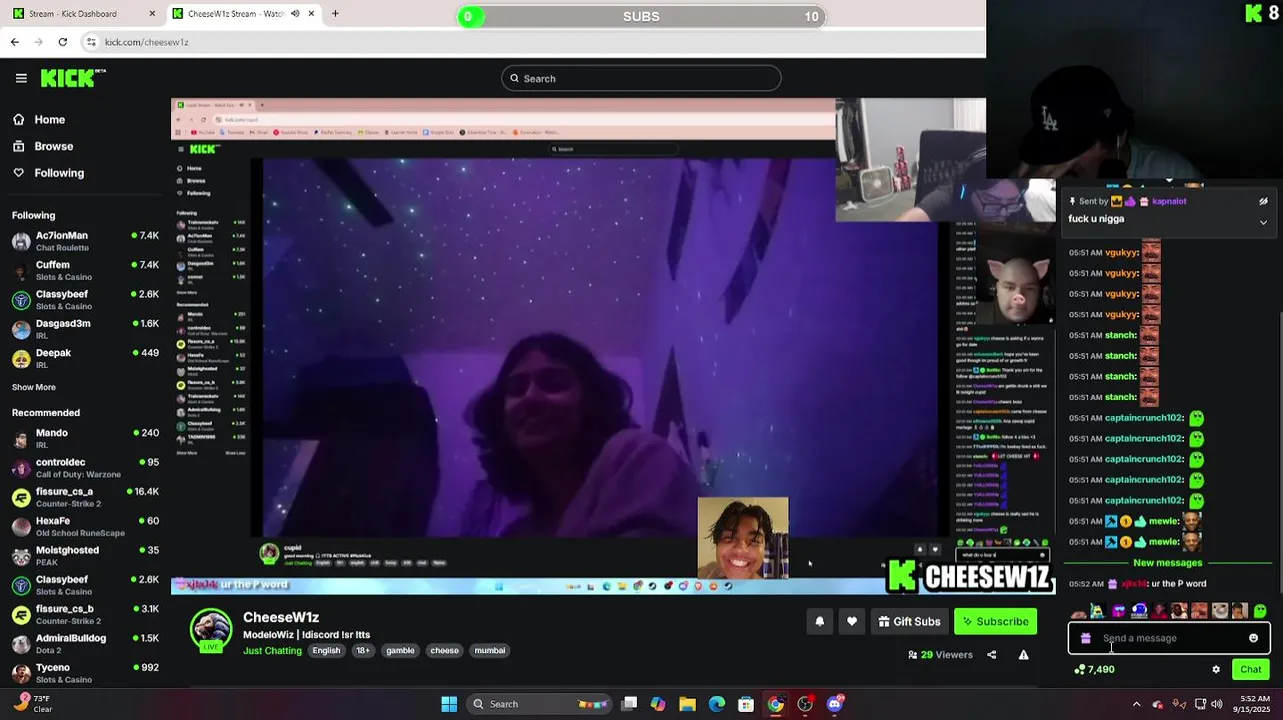Viewport: 1283px width, 720px height.
Task: Open the emoji picker in chat
Action: pos(1253,638)
